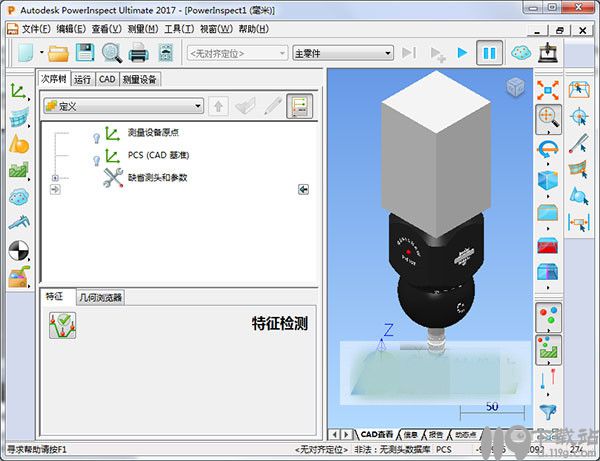
Task: Click the report icon beside Print
Action: [166, 53]
